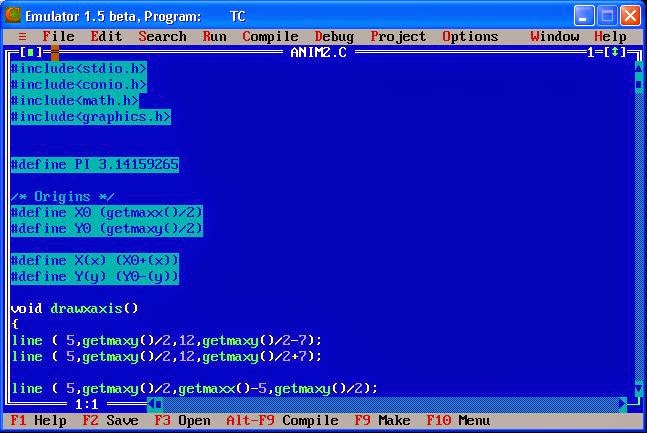Click the editor window zoom arrow [↕]

[x=615, y=52]
